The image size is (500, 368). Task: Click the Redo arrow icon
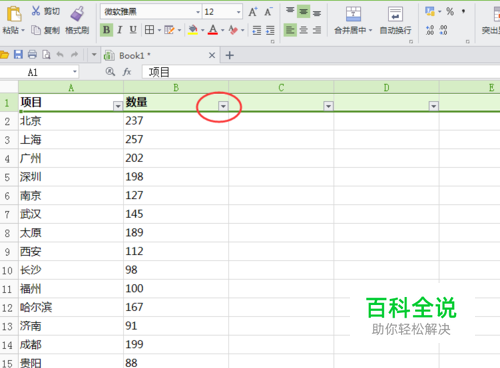pos(74,55)
